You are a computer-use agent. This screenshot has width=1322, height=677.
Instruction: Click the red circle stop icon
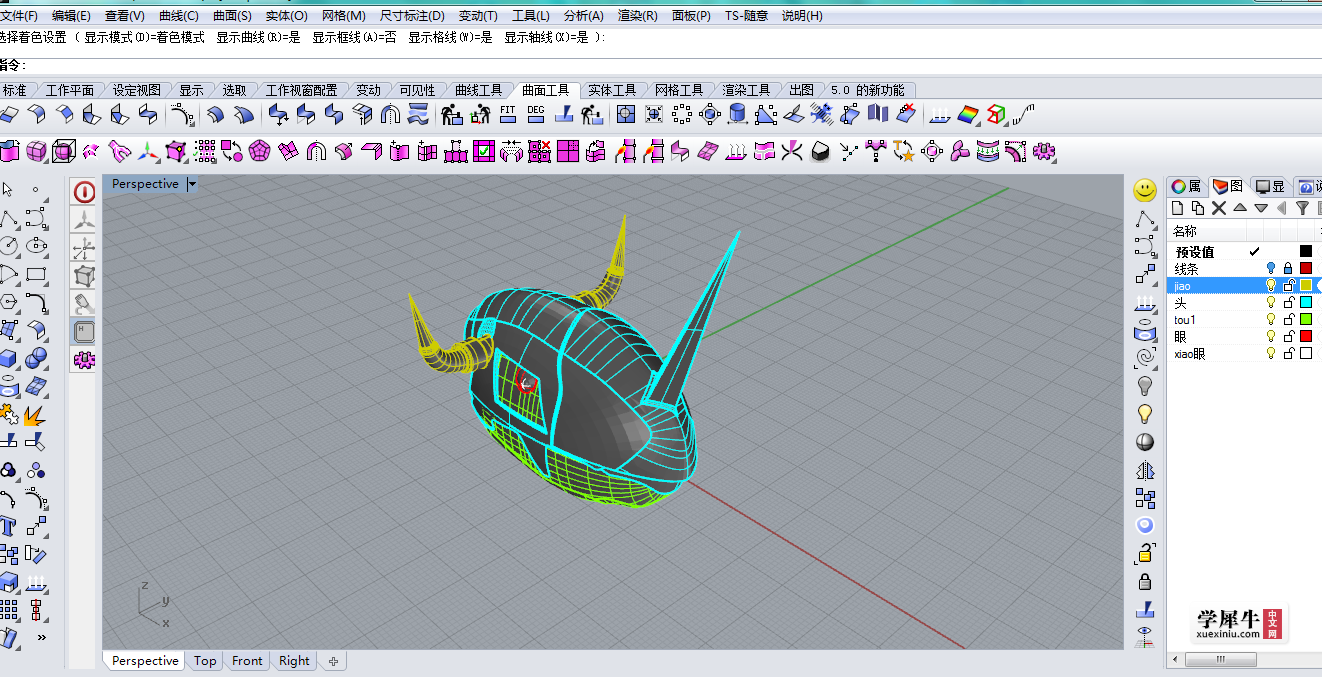click(85, 192)
